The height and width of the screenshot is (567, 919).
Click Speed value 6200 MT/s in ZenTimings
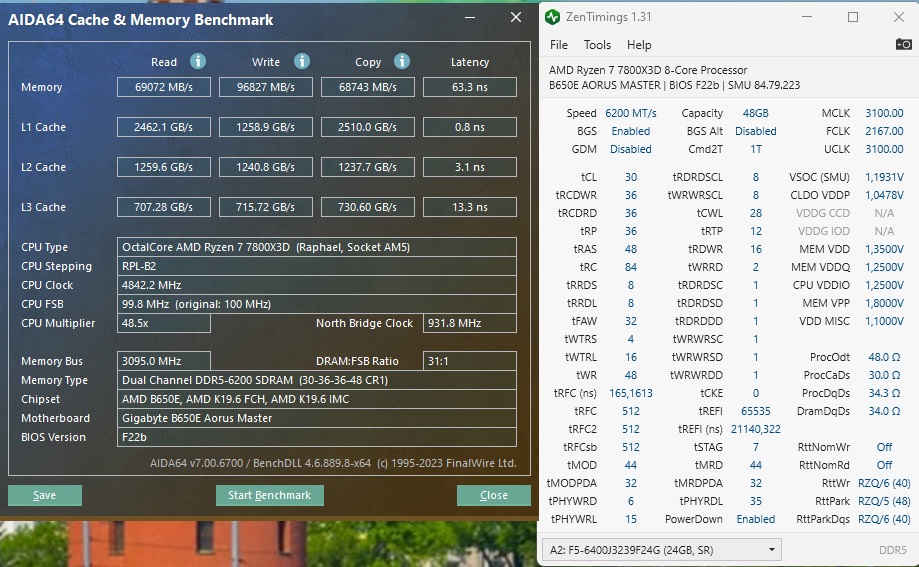[x=631, y=113]
